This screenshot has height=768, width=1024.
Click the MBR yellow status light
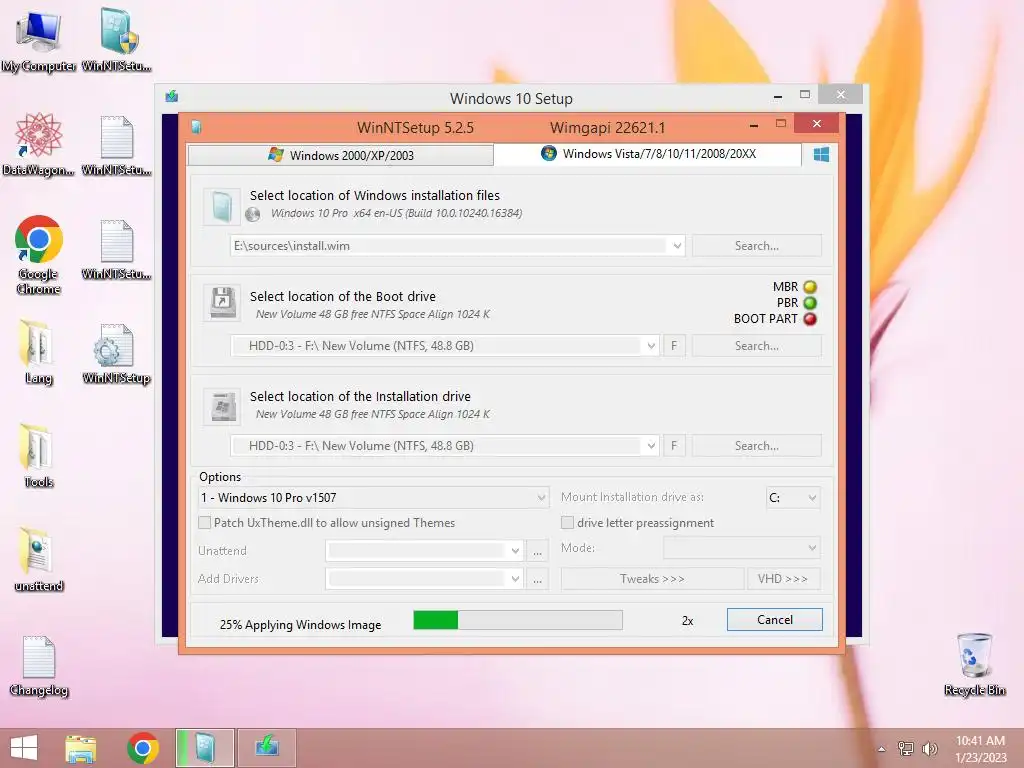[810, 287]
